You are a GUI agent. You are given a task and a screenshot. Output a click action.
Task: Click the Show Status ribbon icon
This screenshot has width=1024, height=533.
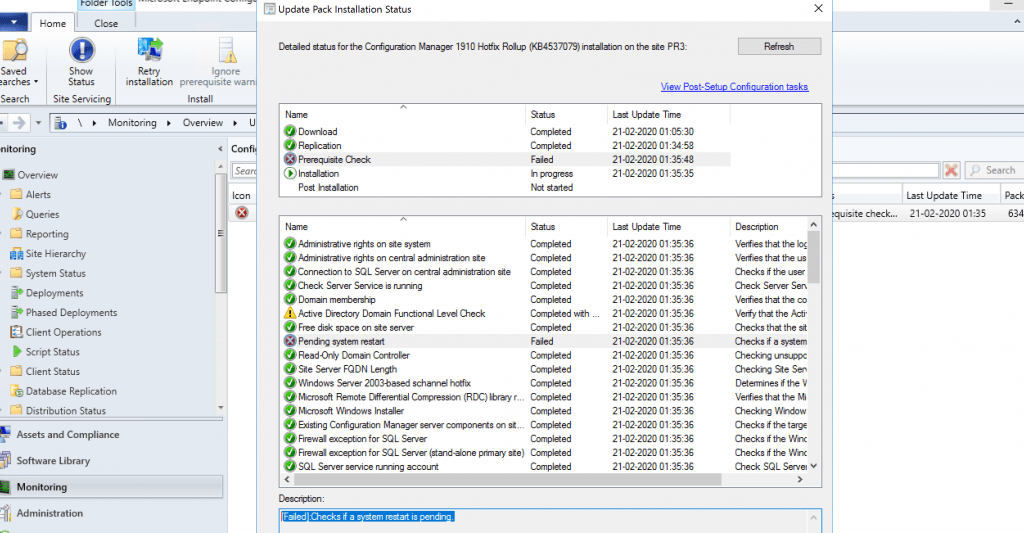82,50
